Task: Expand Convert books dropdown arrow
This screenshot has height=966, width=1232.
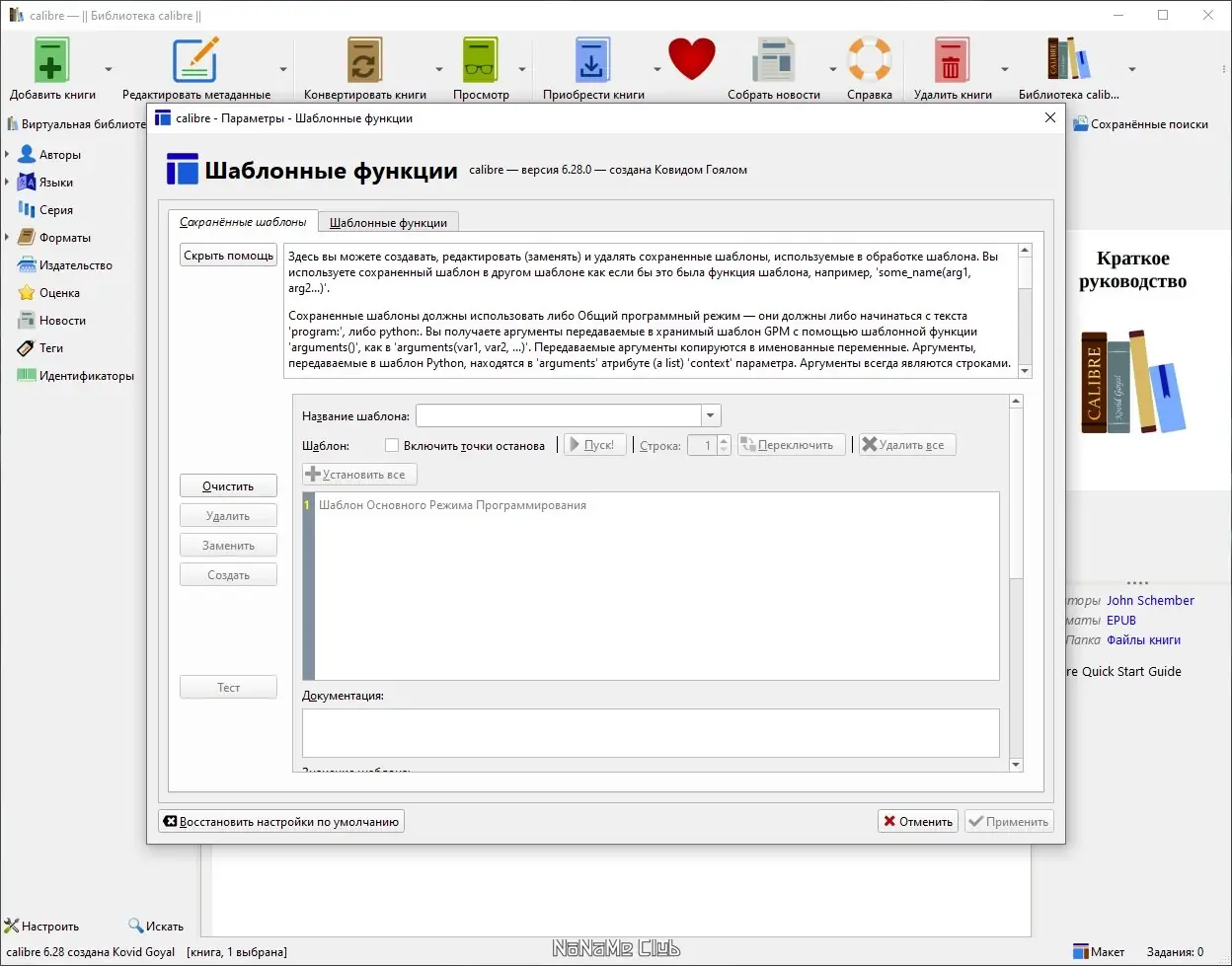Action: point(439,69)
